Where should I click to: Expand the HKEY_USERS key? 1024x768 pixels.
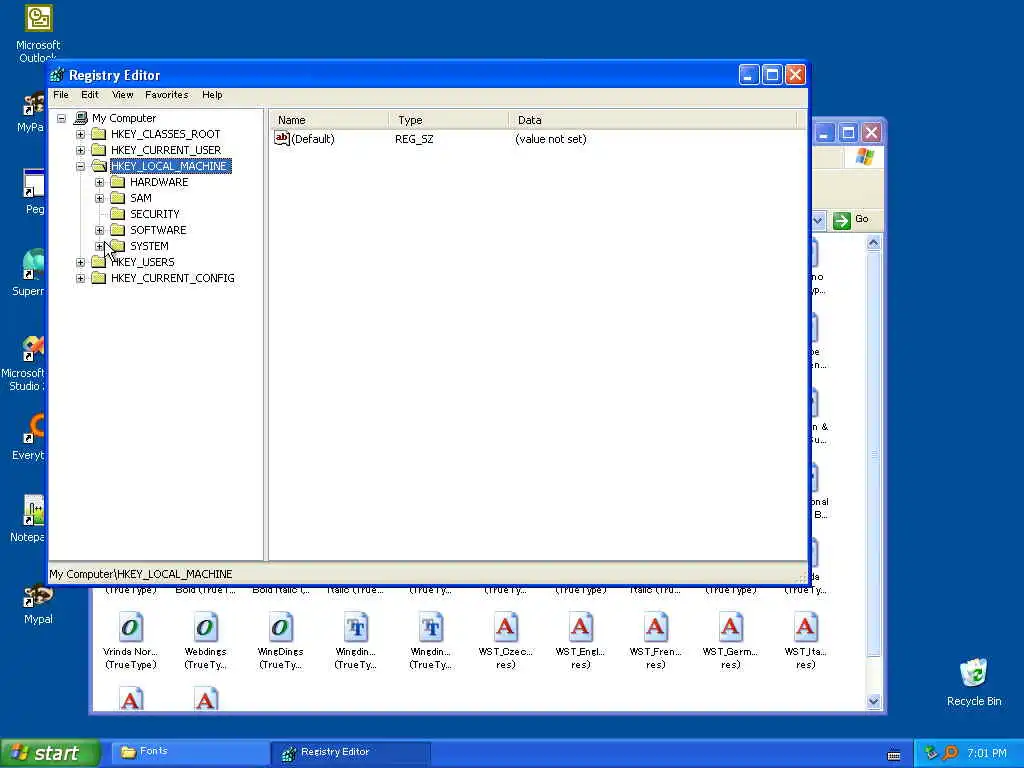(x=80, y=263)
